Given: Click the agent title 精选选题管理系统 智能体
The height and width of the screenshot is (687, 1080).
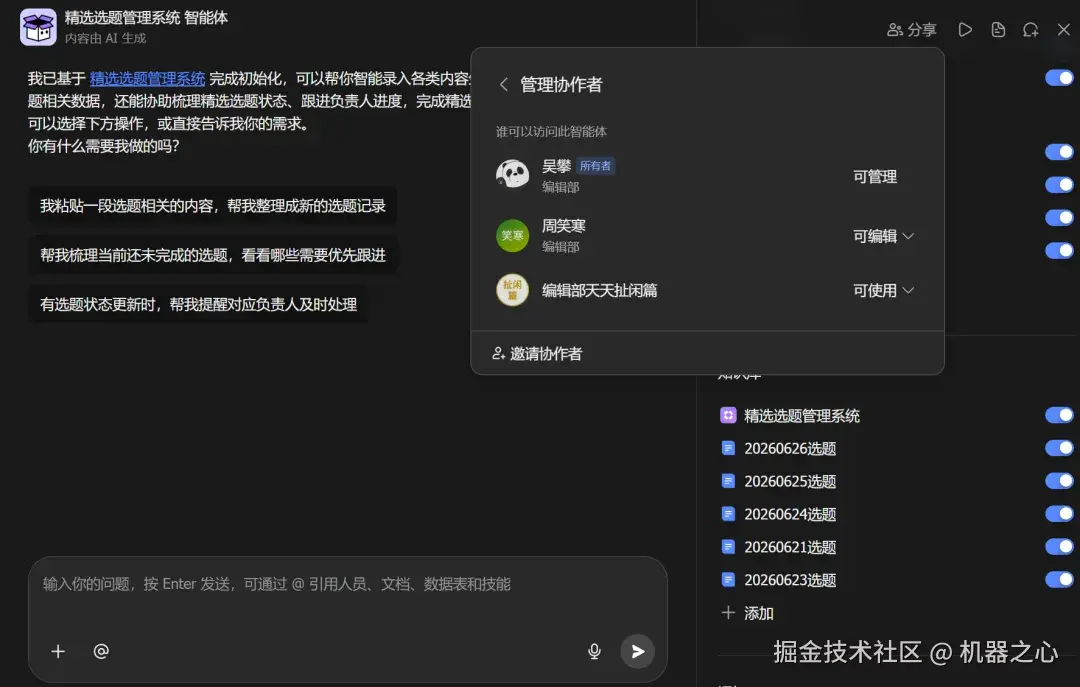Looking at the screenshot, I should pos(146,18).
